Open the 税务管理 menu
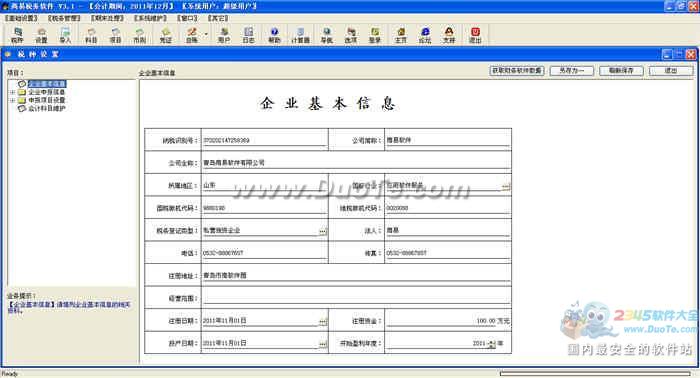700x378 pixels. point(64,18)
